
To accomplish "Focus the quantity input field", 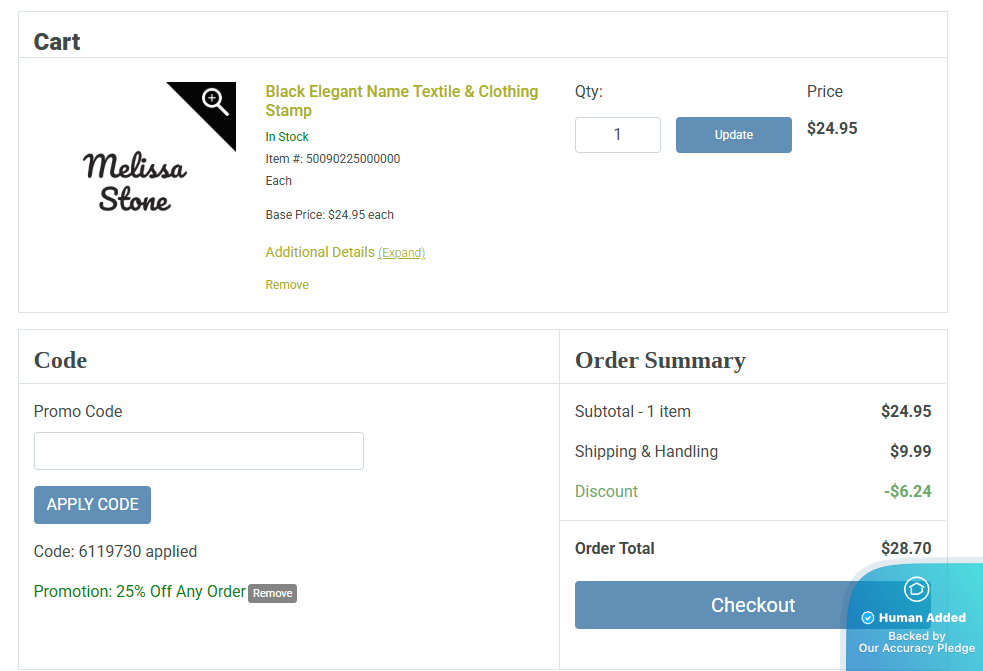I will pyautogui.click(x=617, y=135).
